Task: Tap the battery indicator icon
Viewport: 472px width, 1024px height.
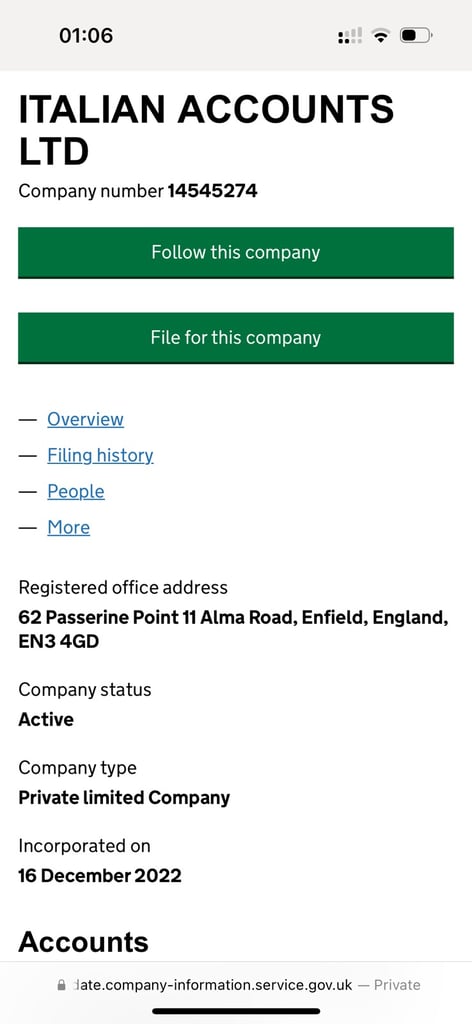Action: (416, 36)
